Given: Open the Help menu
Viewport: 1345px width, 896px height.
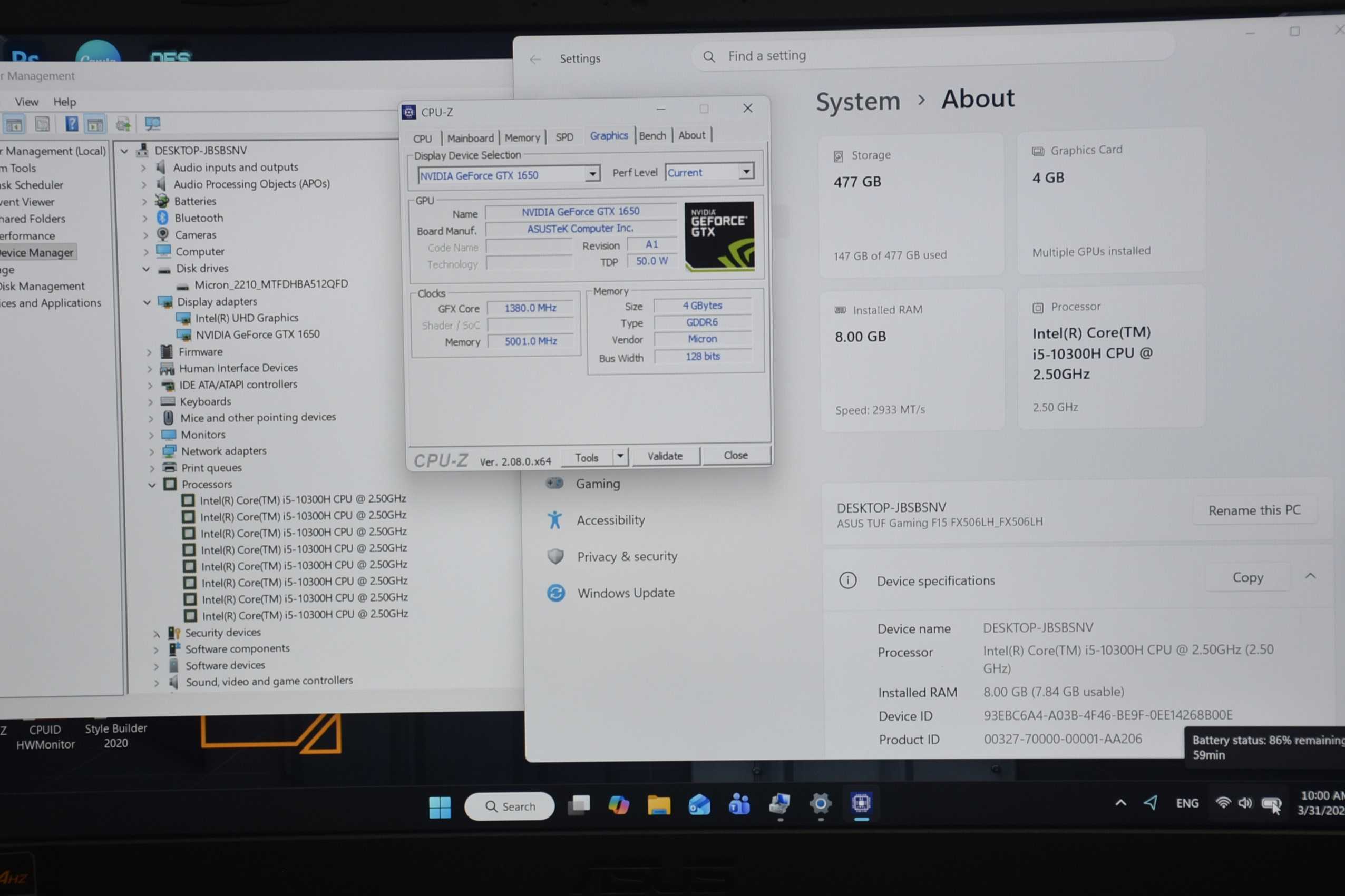Looking at the screenshot, I should tap(64, 102).
